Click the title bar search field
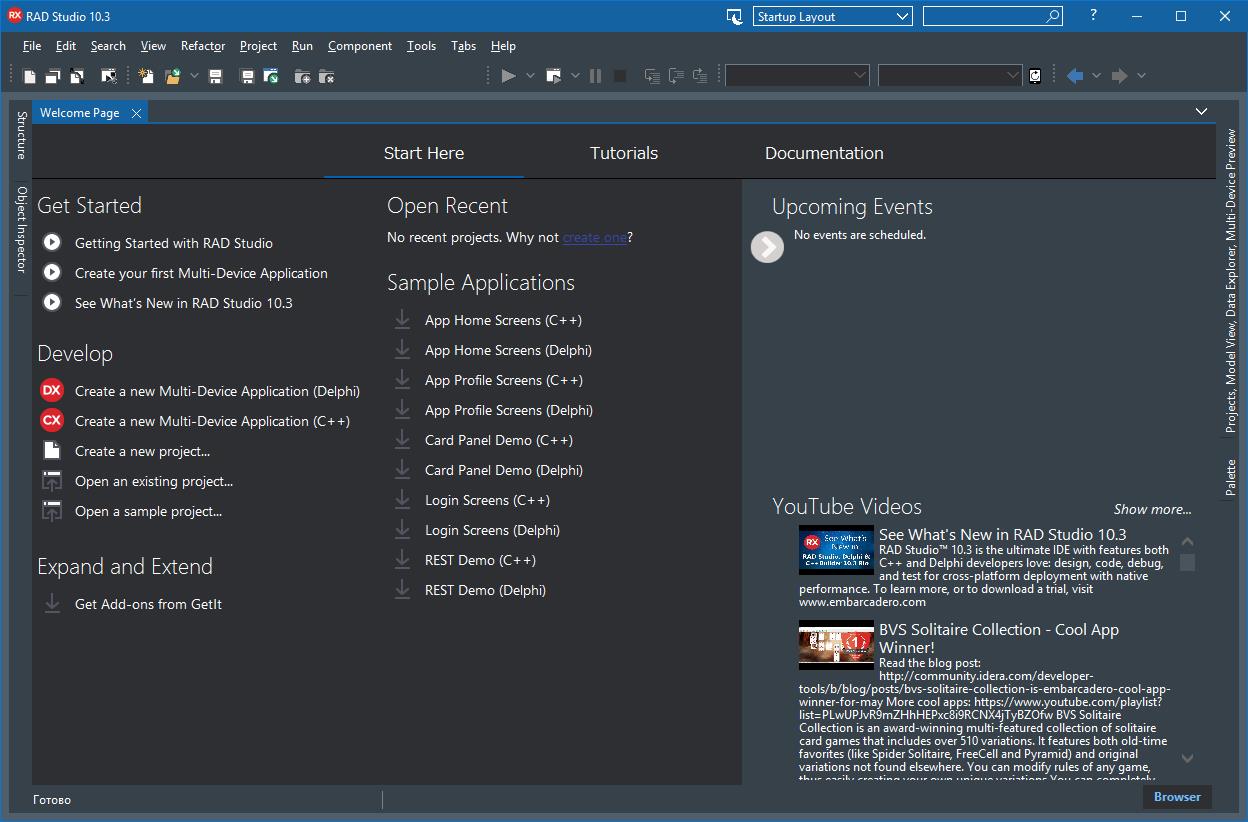This screenshot has width=1248, height=822. click(984, 17)
